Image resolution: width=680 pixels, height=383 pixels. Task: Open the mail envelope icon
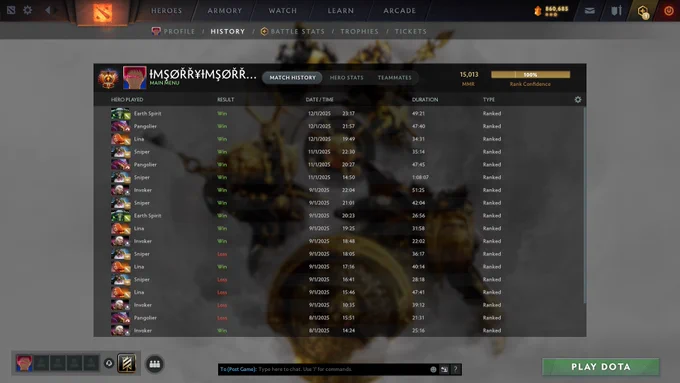pyautogui.click(x=589, y=11)
